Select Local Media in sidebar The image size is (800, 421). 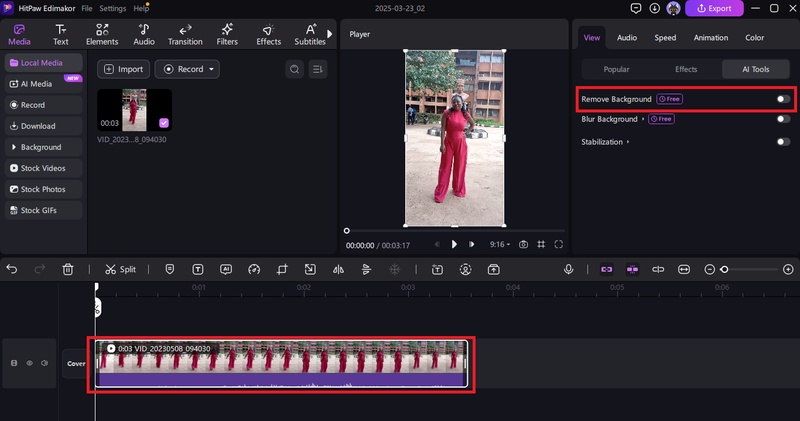coord(43,63)
